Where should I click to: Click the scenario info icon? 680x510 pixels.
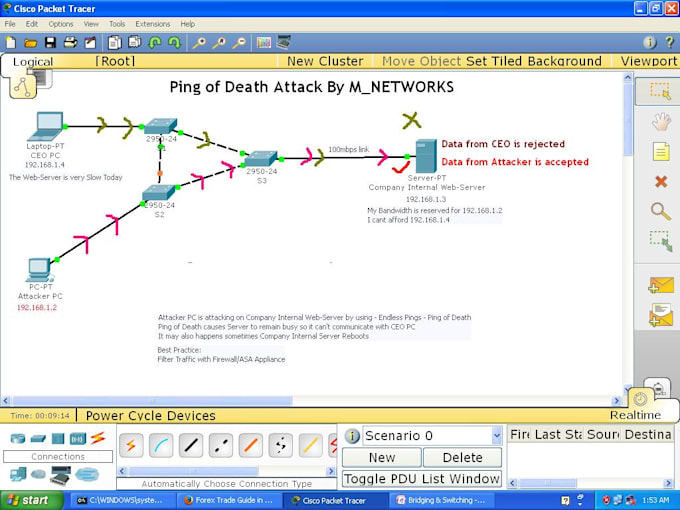pyautogui.click(x=352, y=436)
